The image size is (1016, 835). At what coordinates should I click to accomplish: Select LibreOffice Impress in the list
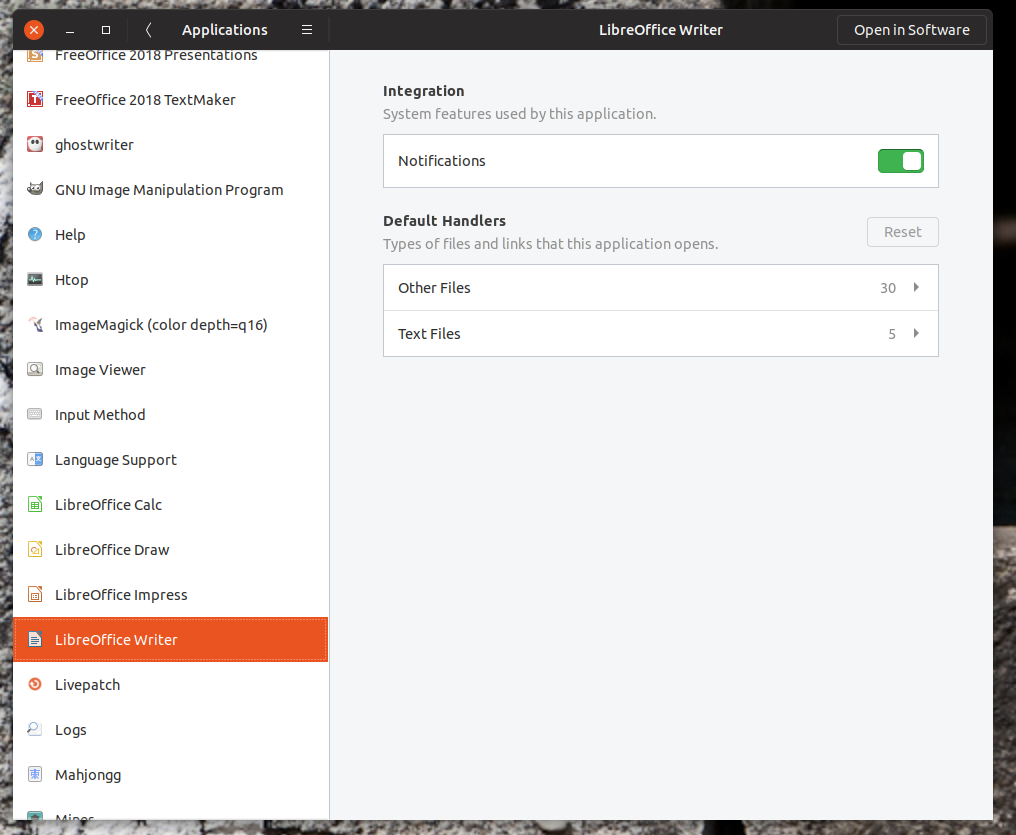[x=170, y=594]
